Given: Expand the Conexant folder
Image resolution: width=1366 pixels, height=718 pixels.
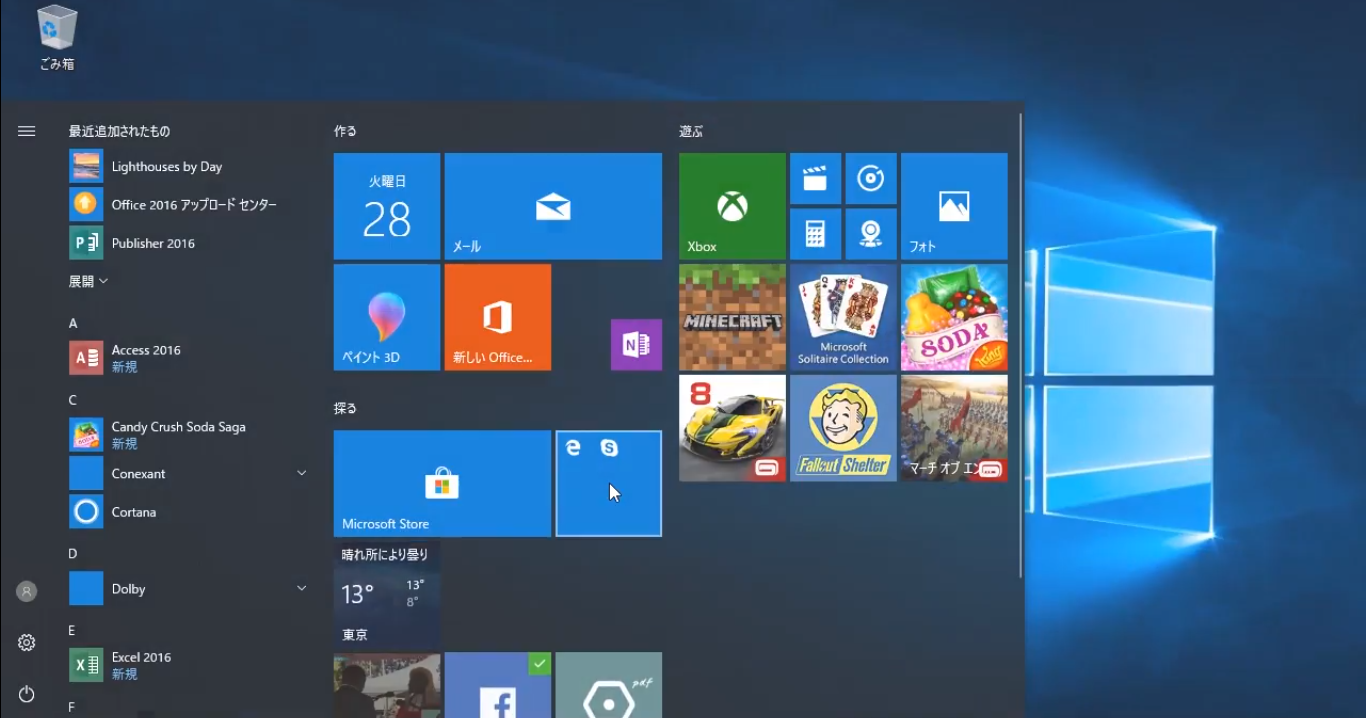Looking at the screenshot, I should pos(188,473).
